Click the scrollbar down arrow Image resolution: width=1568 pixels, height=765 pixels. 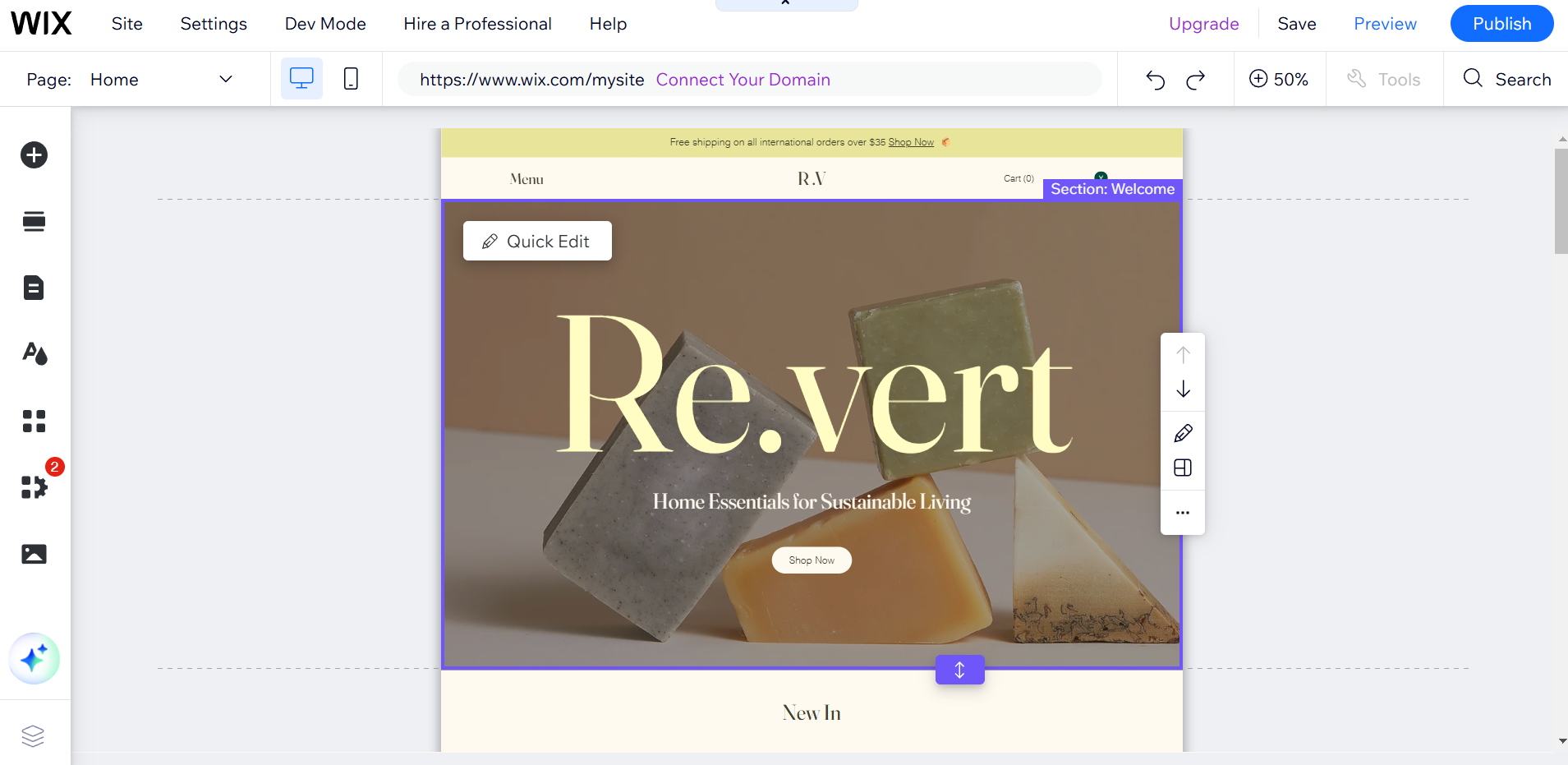pos(1561,741)
